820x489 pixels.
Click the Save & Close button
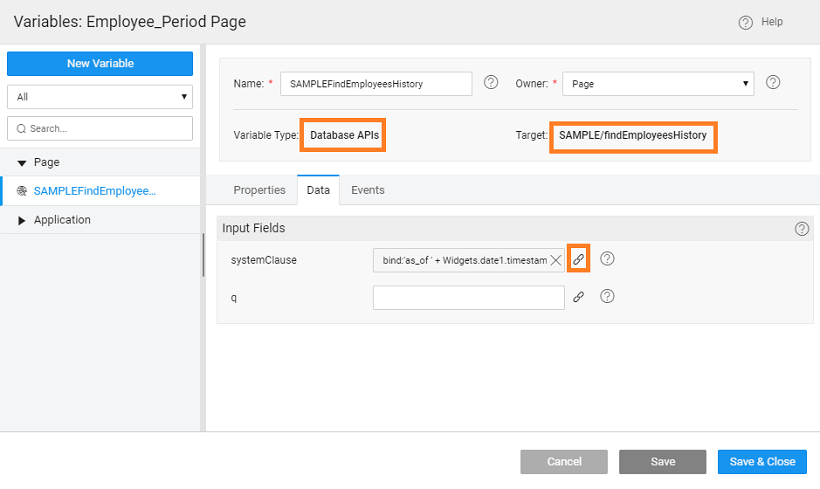762,462
